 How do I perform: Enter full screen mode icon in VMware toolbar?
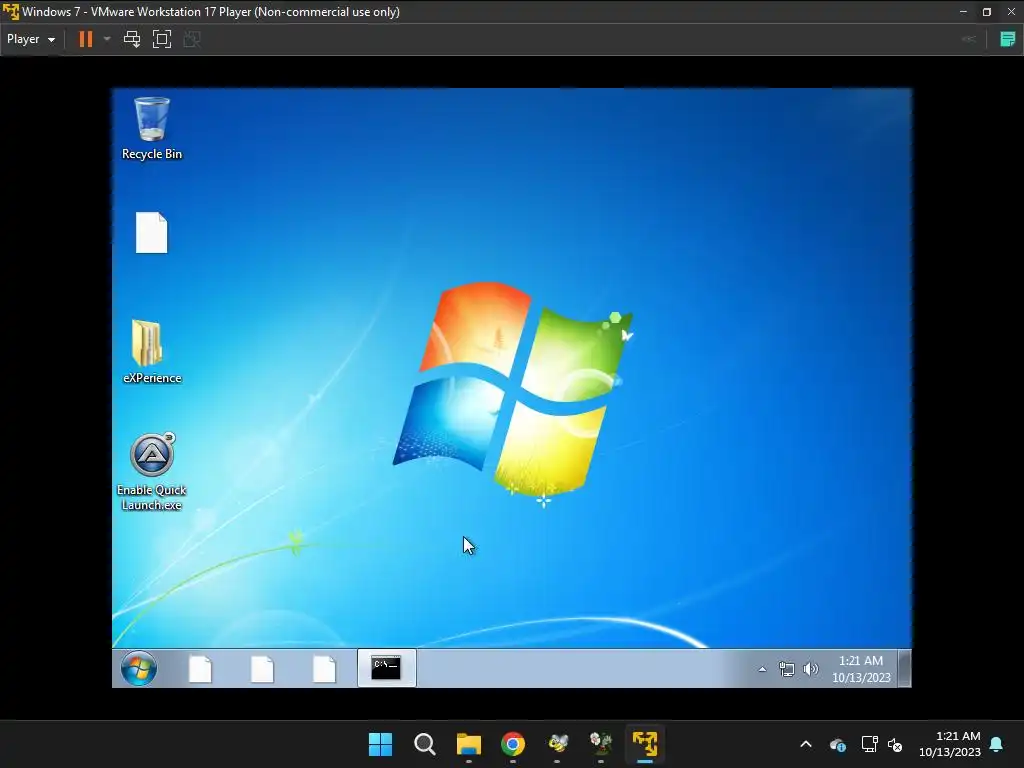pos(162,39)
